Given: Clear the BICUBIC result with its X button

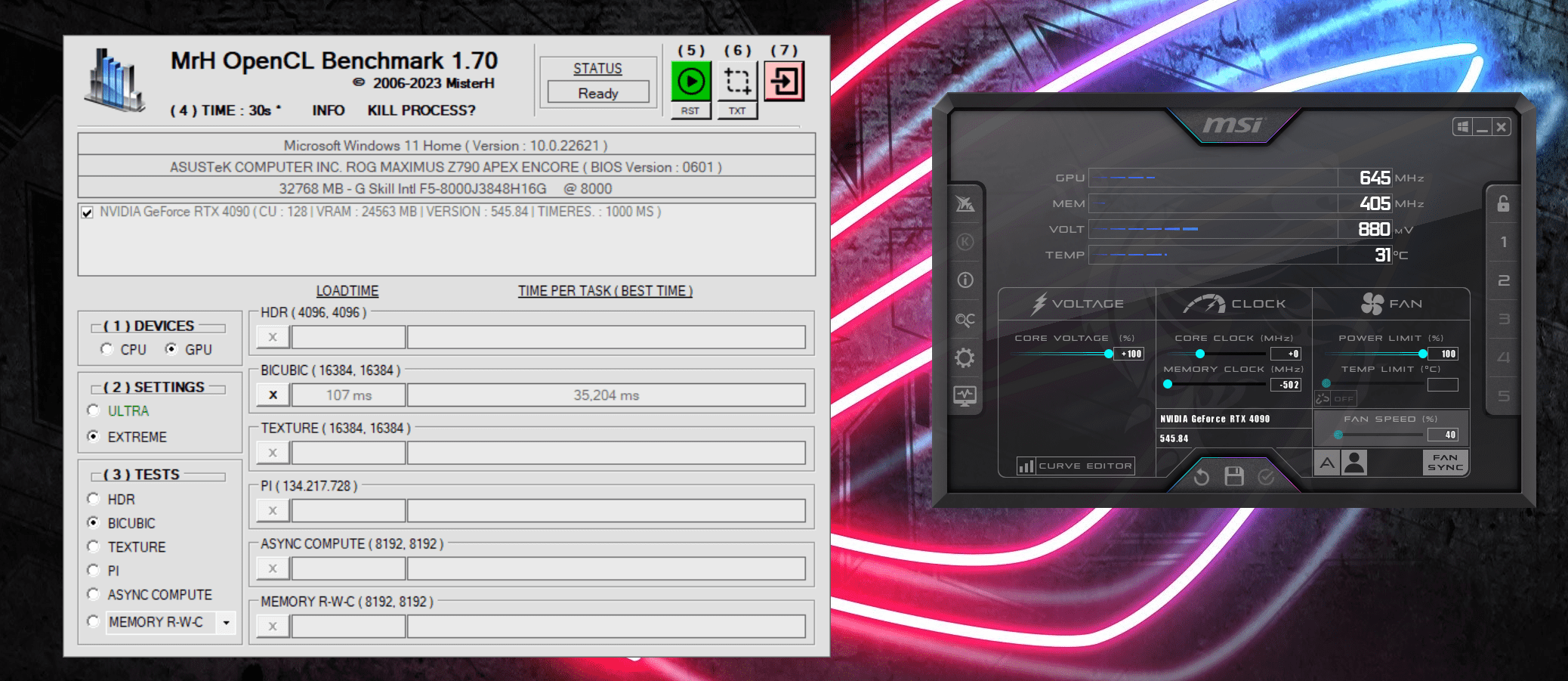Looking at the screenshot, I should pos(273,395).
